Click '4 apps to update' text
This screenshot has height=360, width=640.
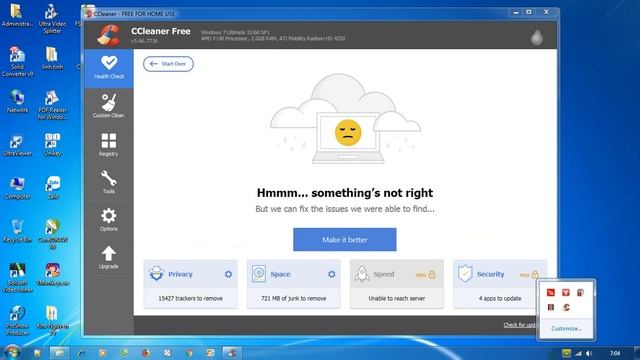pos(500,298)
